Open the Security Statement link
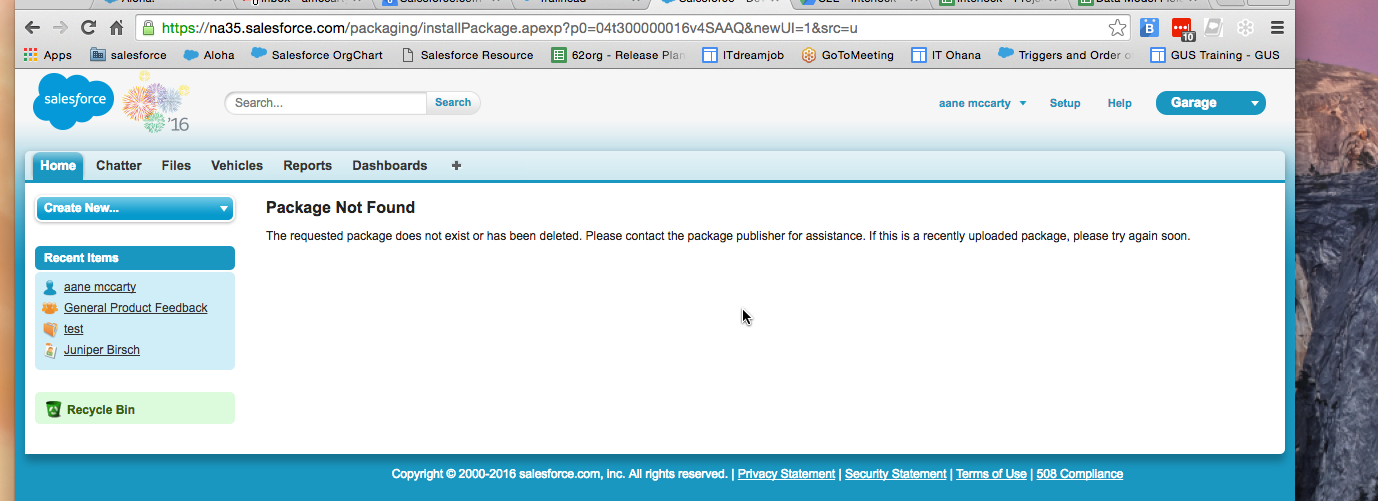This screenshot has height=501, width=1378. [895, 474]
